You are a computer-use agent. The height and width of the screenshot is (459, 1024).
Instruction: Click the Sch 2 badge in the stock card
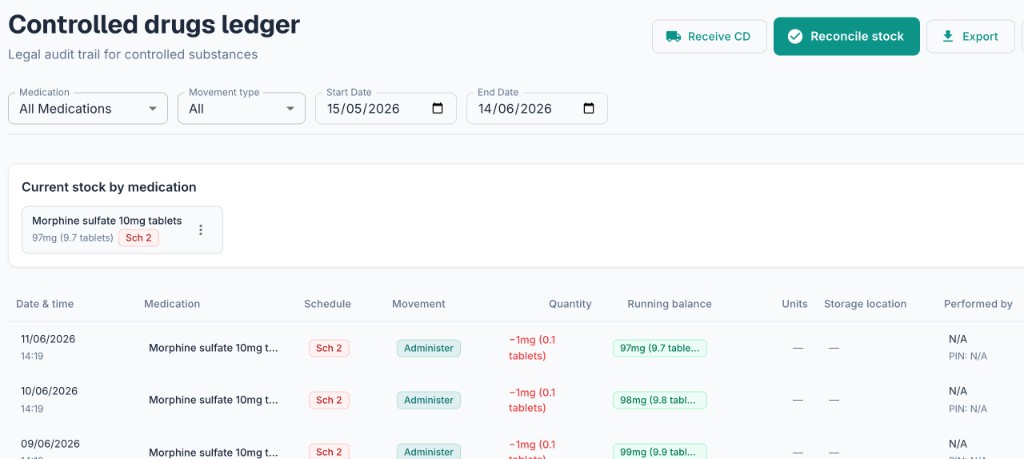click(x=138, y=238)
